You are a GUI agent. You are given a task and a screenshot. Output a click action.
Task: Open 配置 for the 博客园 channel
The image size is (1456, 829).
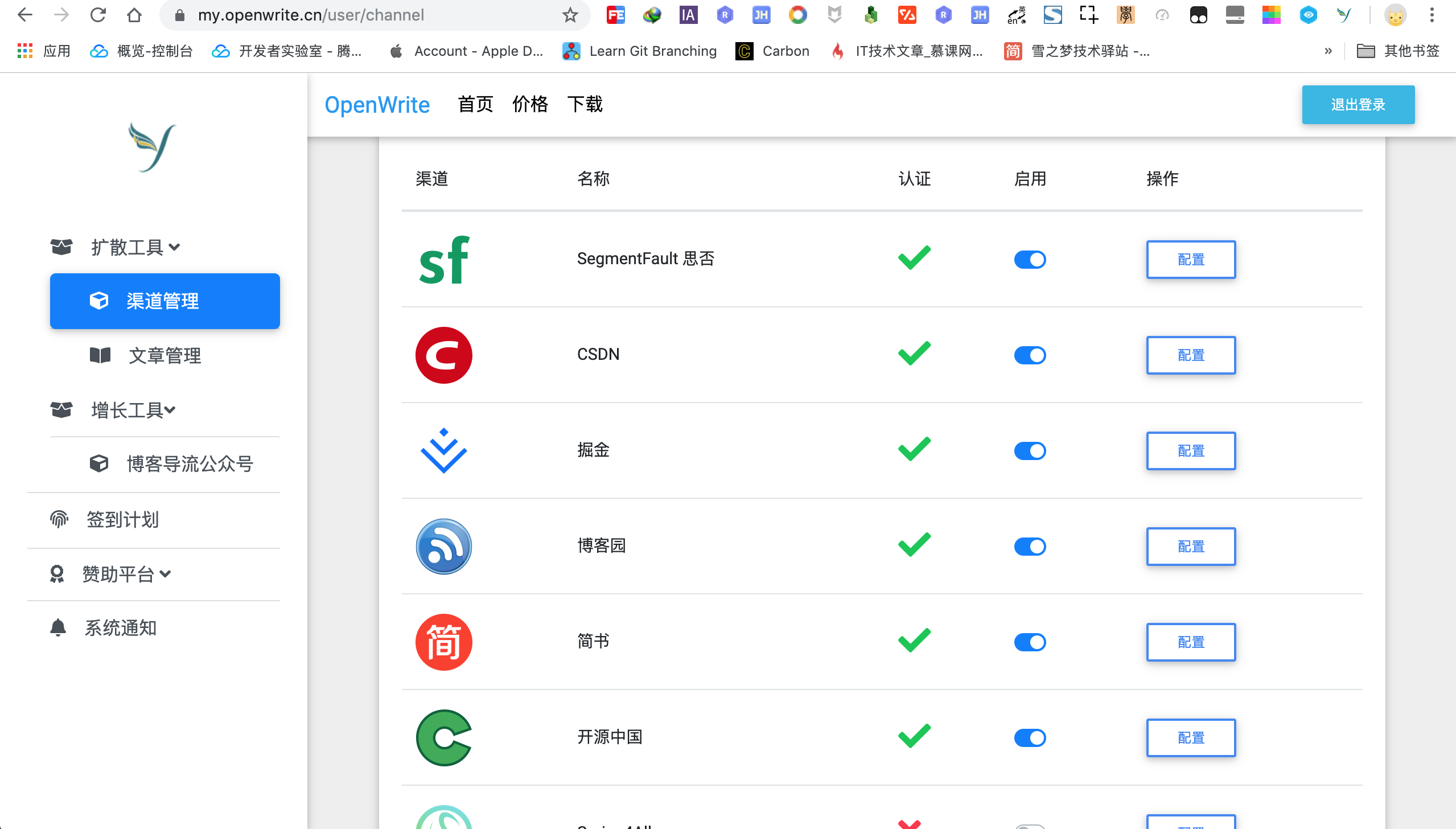(1191, 545)
